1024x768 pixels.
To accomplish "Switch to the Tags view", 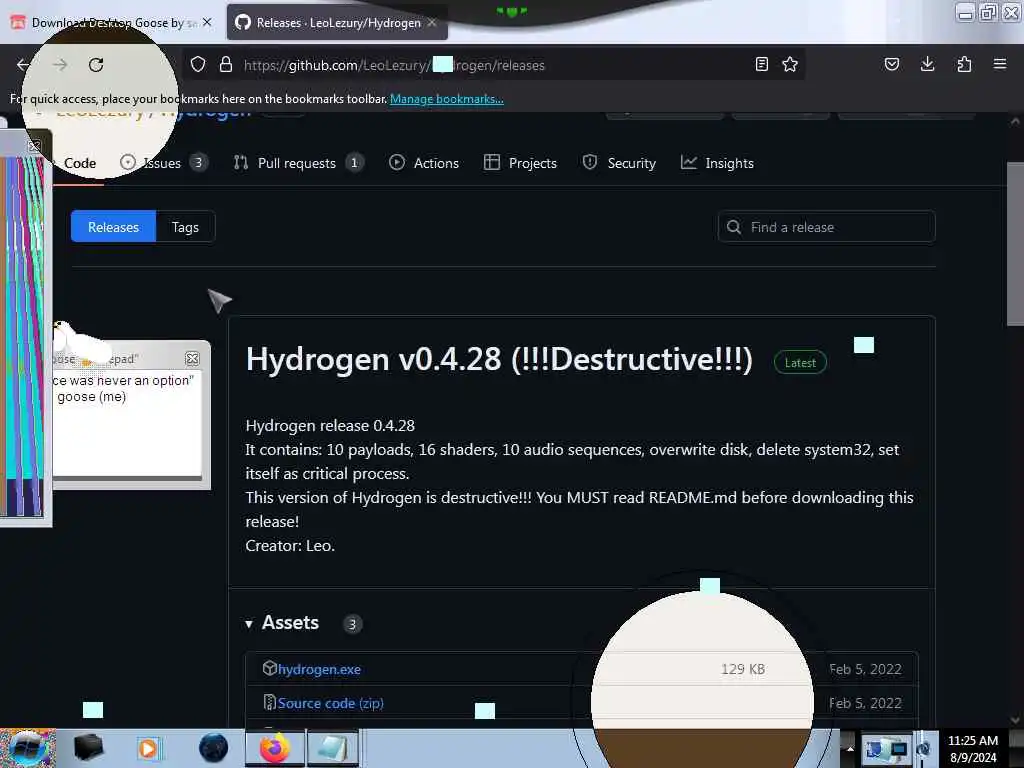I will coord(185,227).
